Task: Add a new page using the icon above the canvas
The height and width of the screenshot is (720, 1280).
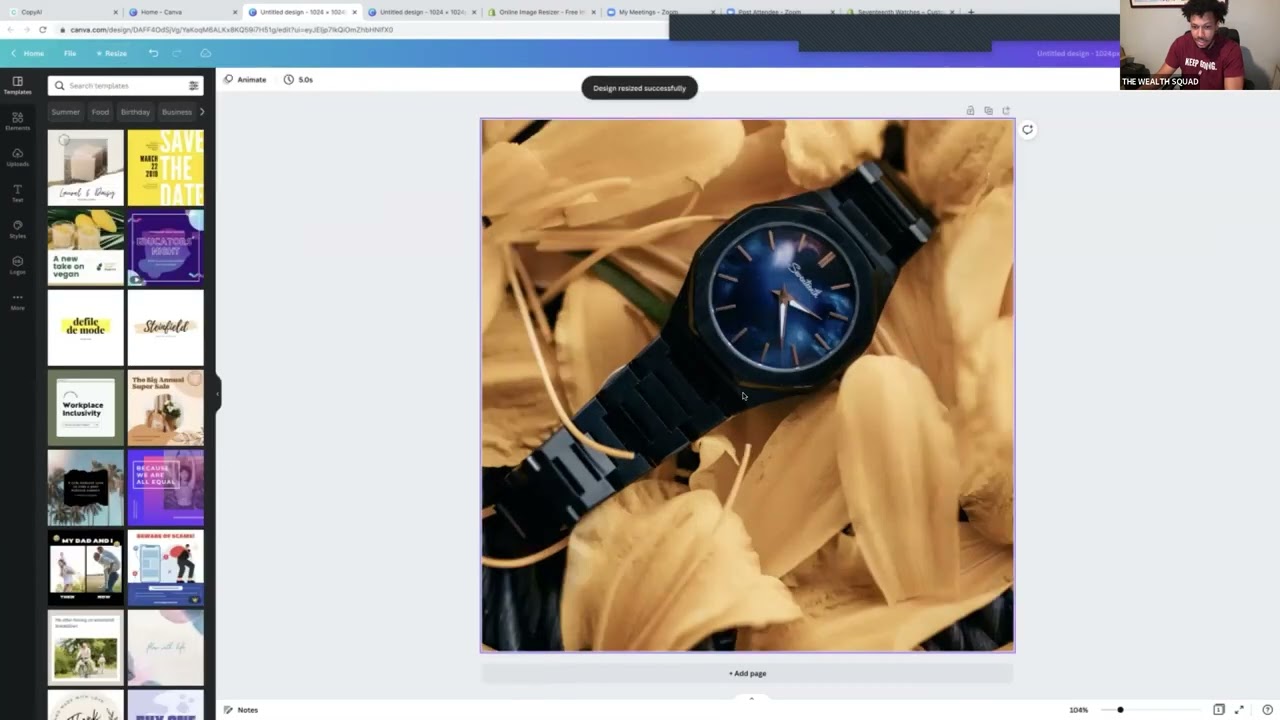Action: click(x=1006, y=111)
